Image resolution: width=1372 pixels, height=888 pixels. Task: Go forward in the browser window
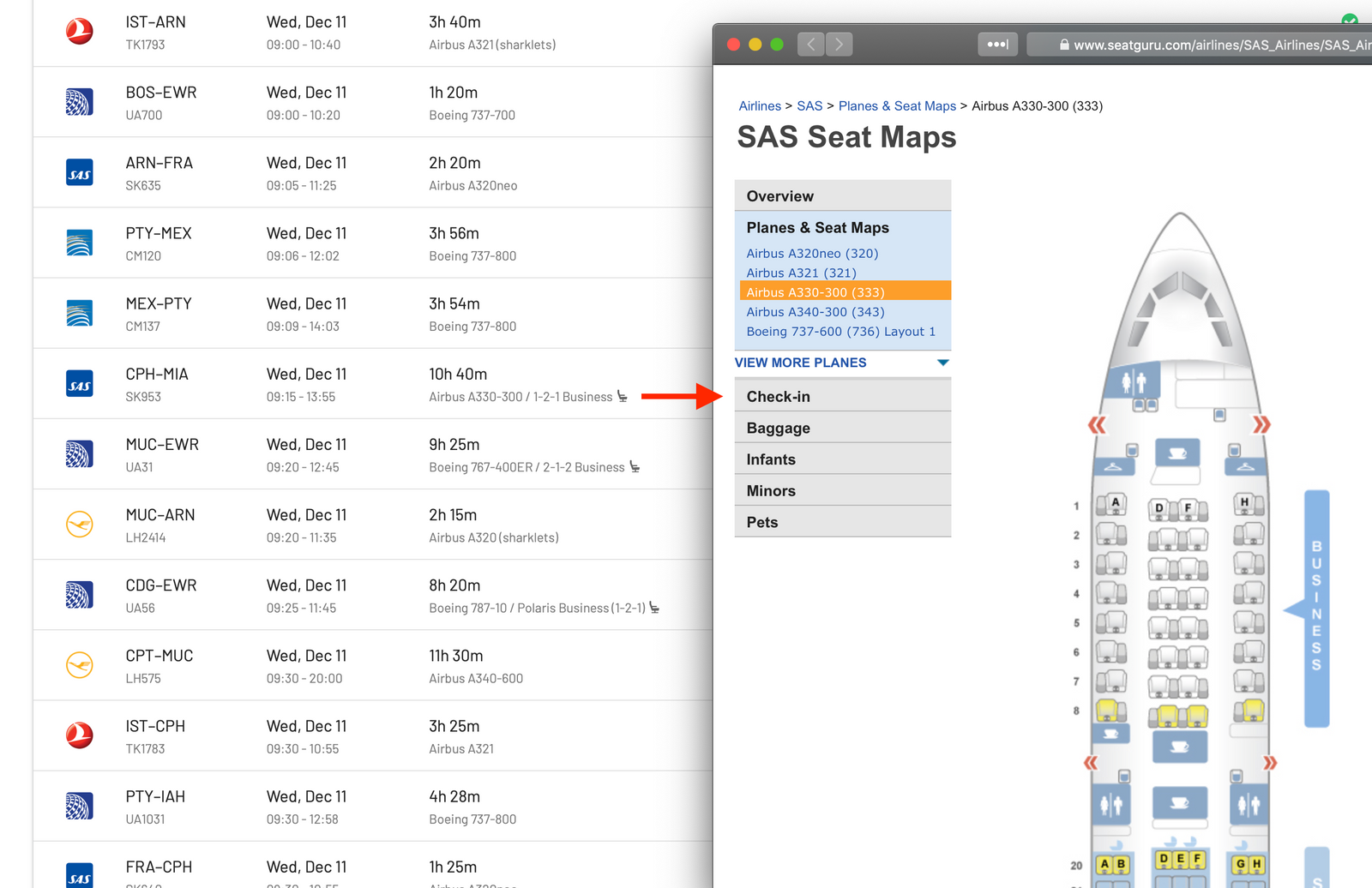(839, 45)
